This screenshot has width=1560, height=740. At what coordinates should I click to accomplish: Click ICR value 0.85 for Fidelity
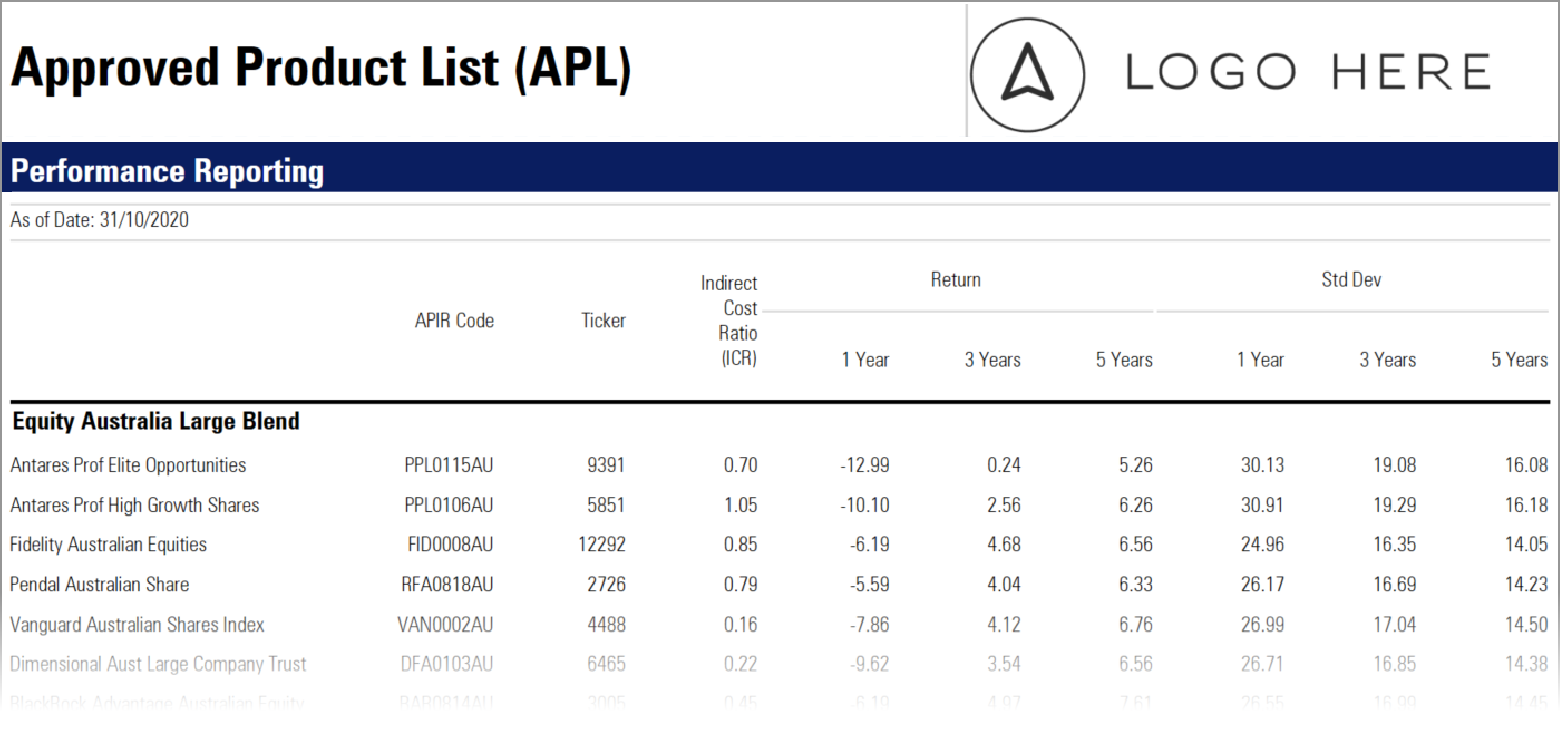[741, 545]
